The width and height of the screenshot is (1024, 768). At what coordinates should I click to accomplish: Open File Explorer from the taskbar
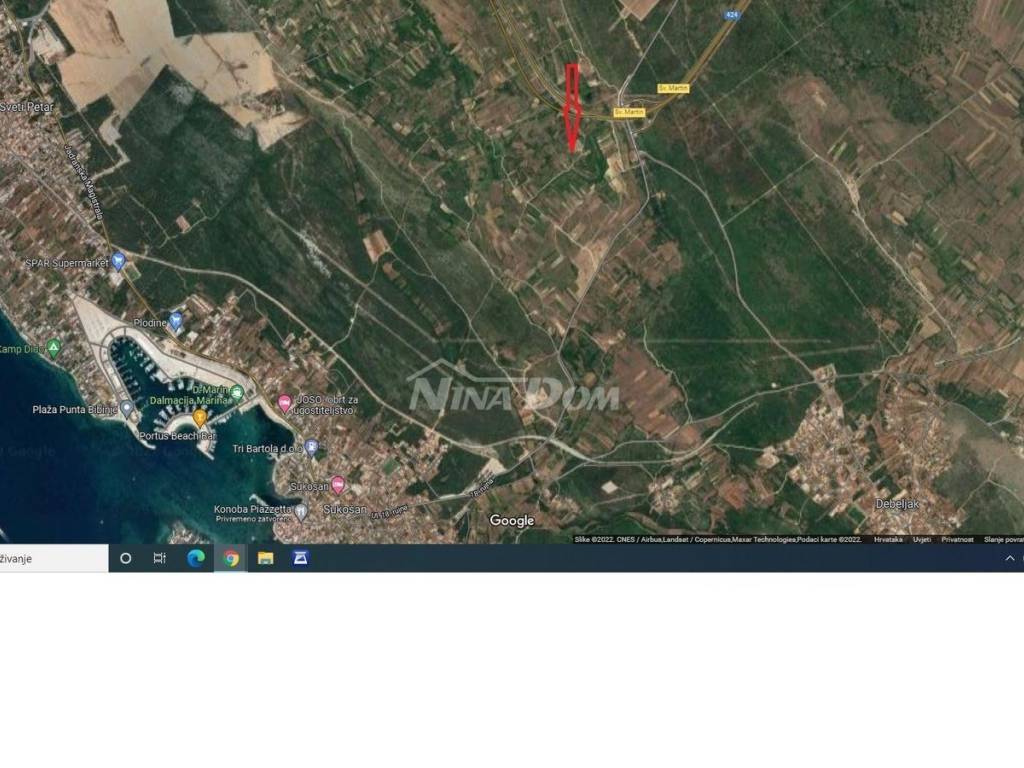[266, 558]
